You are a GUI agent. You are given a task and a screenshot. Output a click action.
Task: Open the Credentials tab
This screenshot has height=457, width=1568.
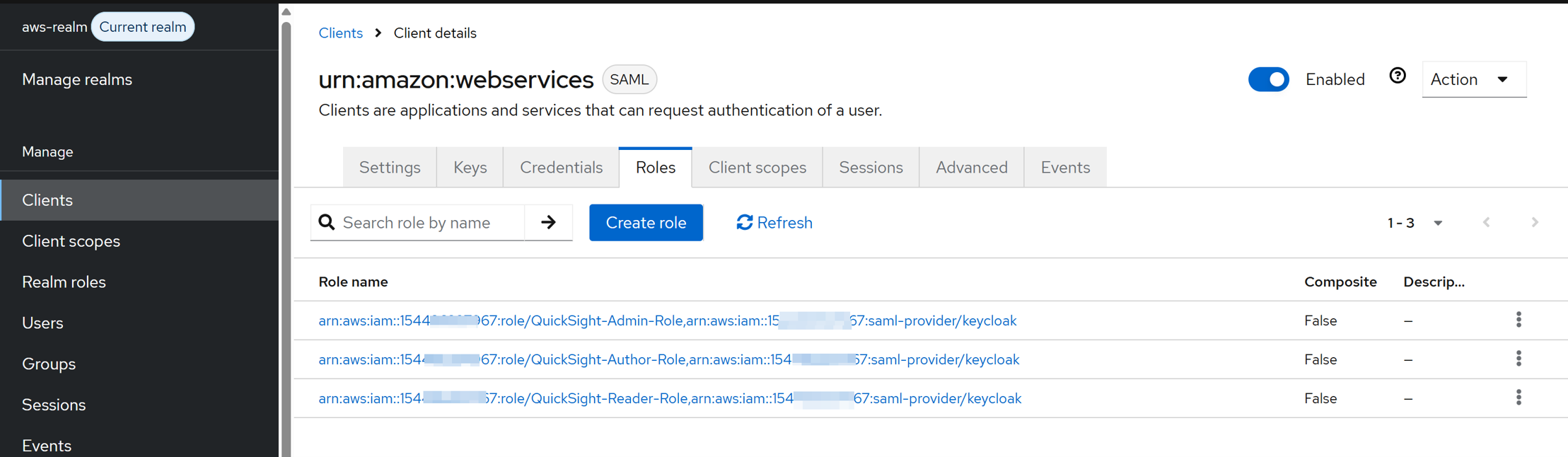(x=561, y=168)
